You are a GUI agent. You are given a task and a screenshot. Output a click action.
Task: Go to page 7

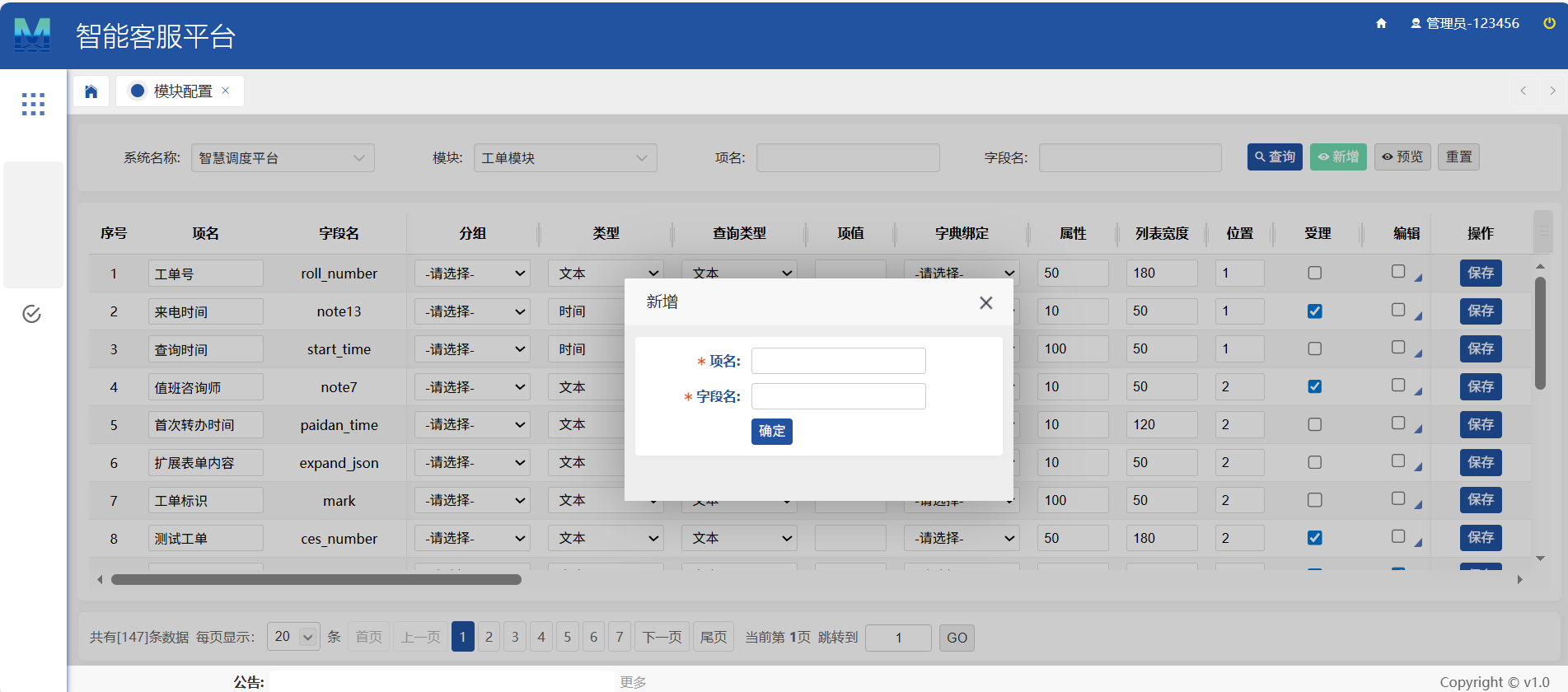pyautogui.click(x=620, y=637)
